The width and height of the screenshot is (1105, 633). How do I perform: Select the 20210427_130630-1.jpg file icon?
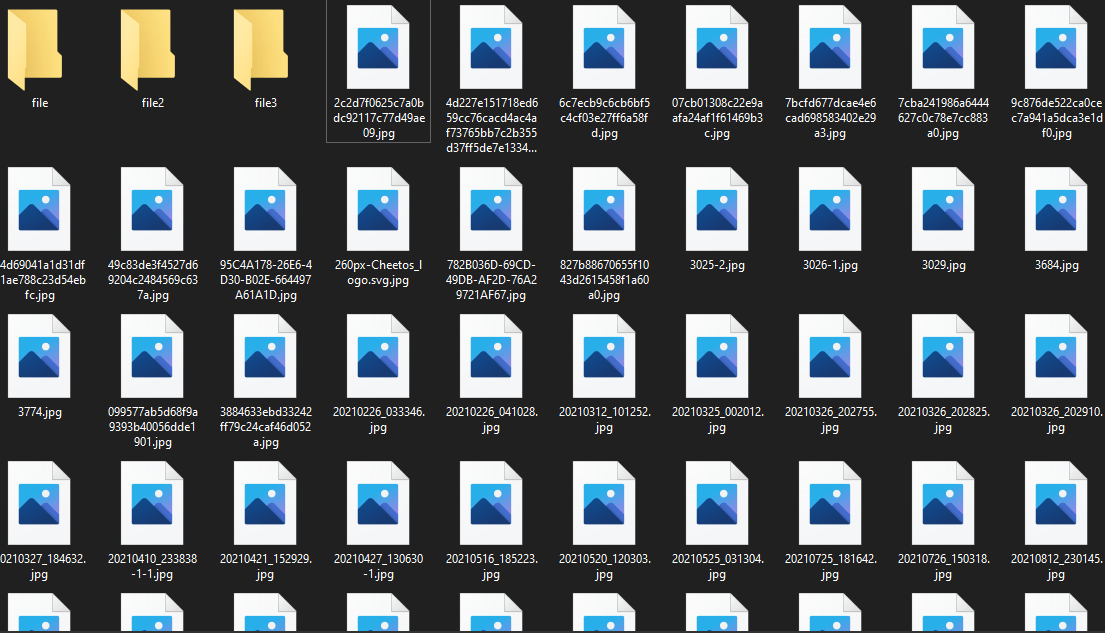(x=378, y=503)
